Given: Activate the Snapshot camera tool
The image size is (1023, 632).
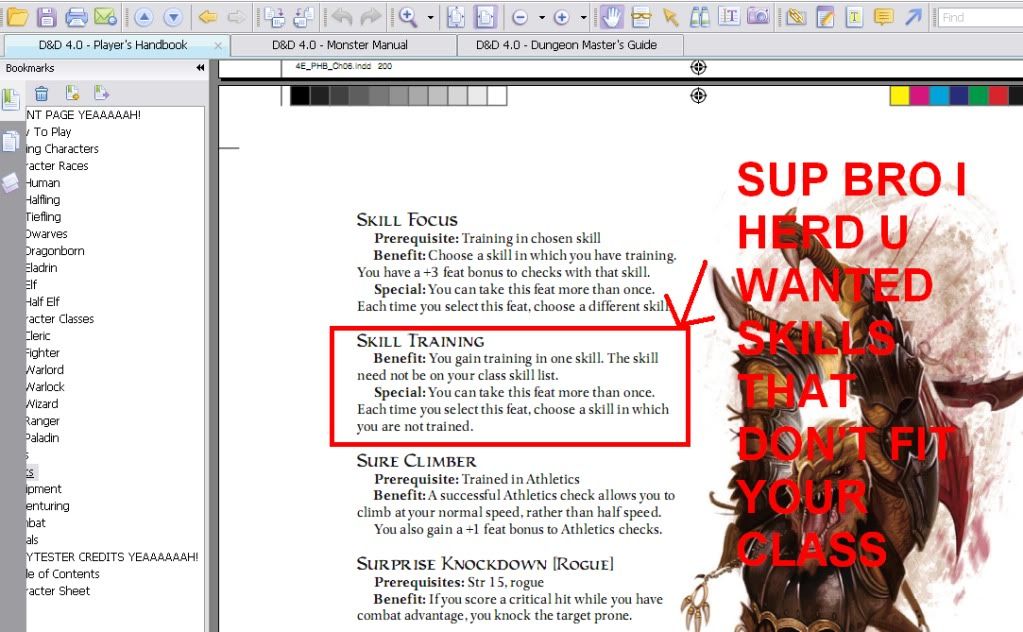Looking at the screenshot, I should [x=757, y=17].
